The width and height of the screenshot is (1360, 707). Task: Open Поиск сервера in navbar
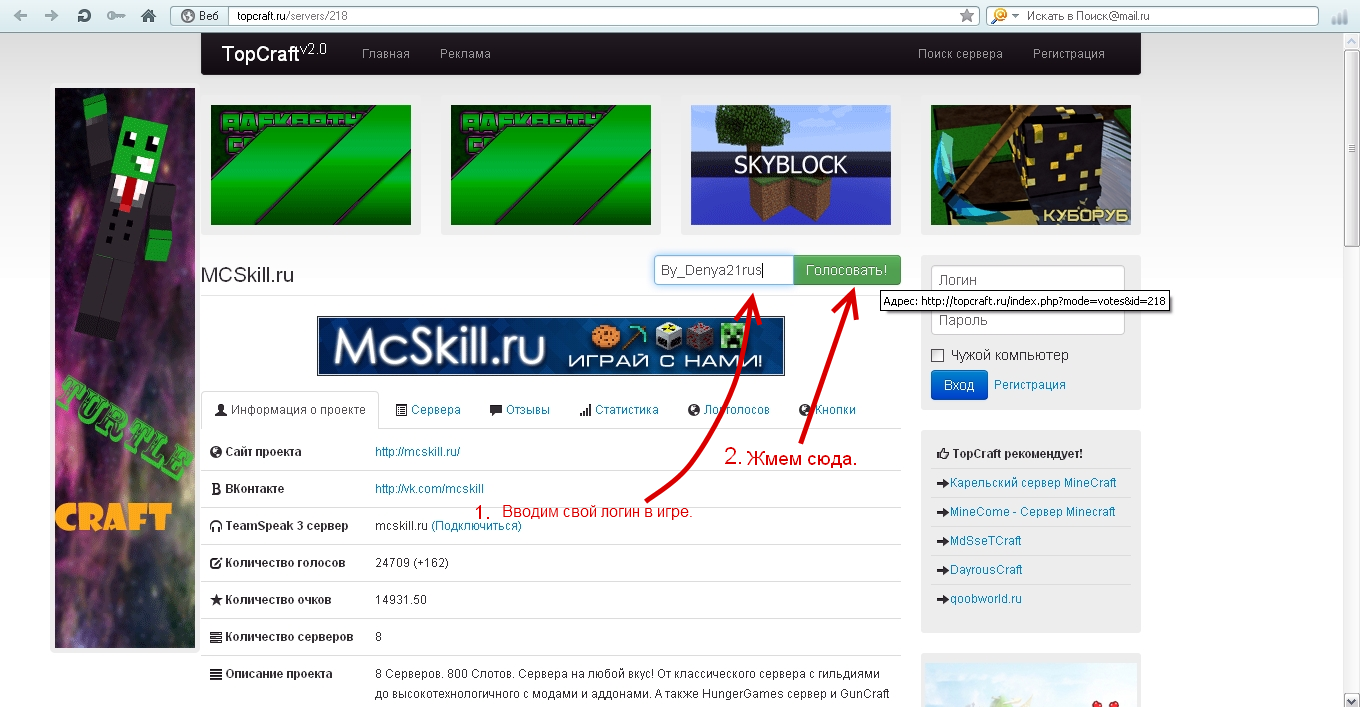(960, 54)
